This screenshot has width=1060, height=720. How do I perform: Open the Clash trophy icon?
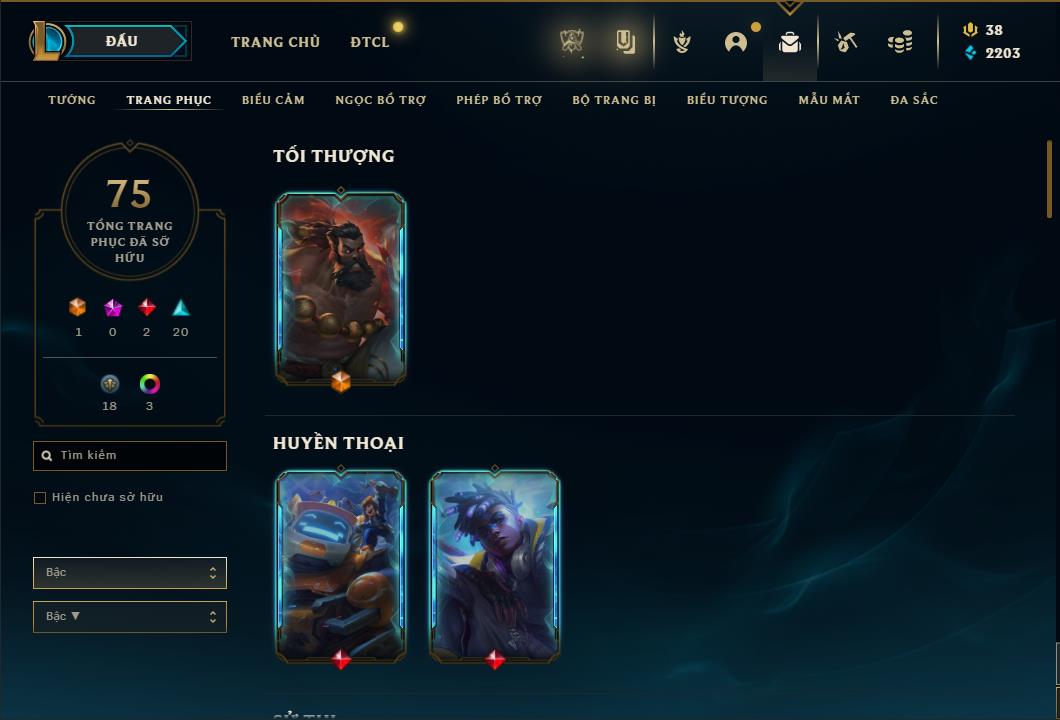(x=572, y=42)
